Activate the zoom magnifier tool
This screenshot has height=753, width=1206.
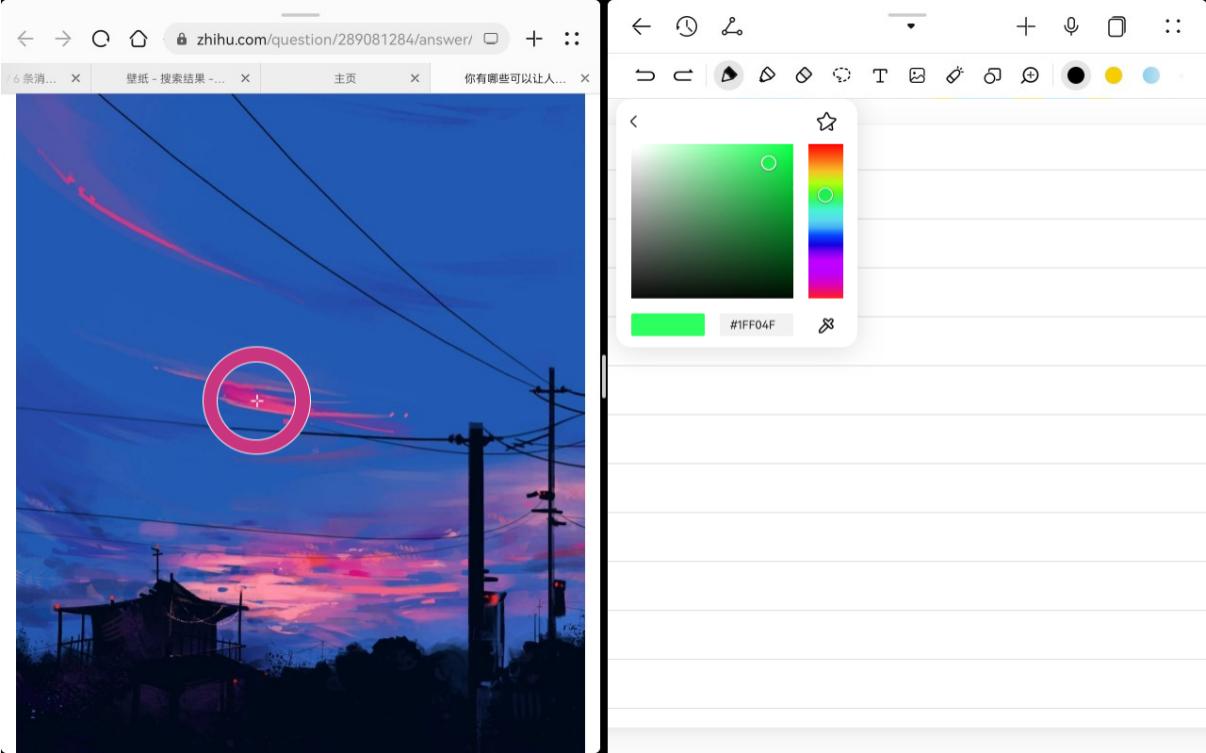coord(1029,75)
